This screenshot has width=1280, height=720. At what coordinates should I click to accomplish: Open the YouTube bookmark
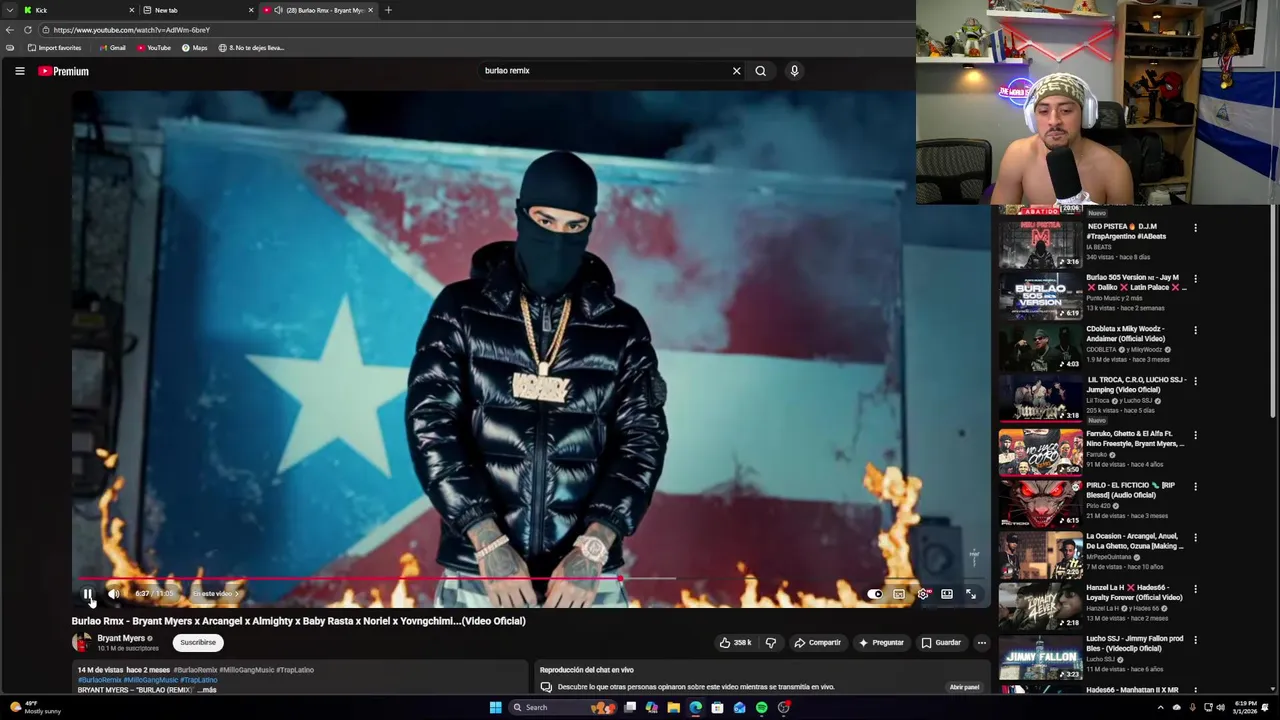pyautogui.click(x=153, y=48)
